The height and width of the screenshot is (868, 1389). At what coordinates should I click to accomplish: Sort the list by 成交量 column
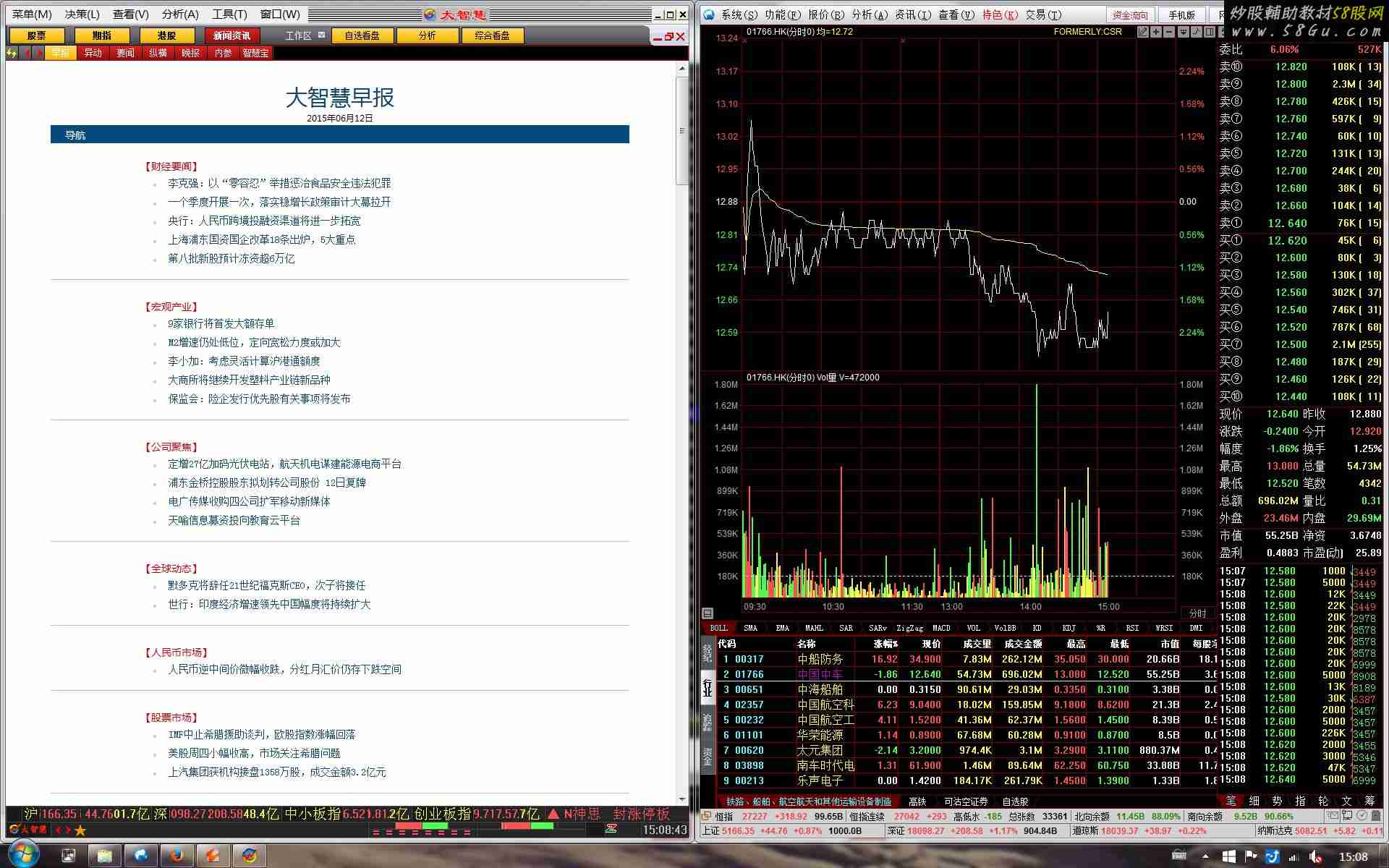click(977, 644)
